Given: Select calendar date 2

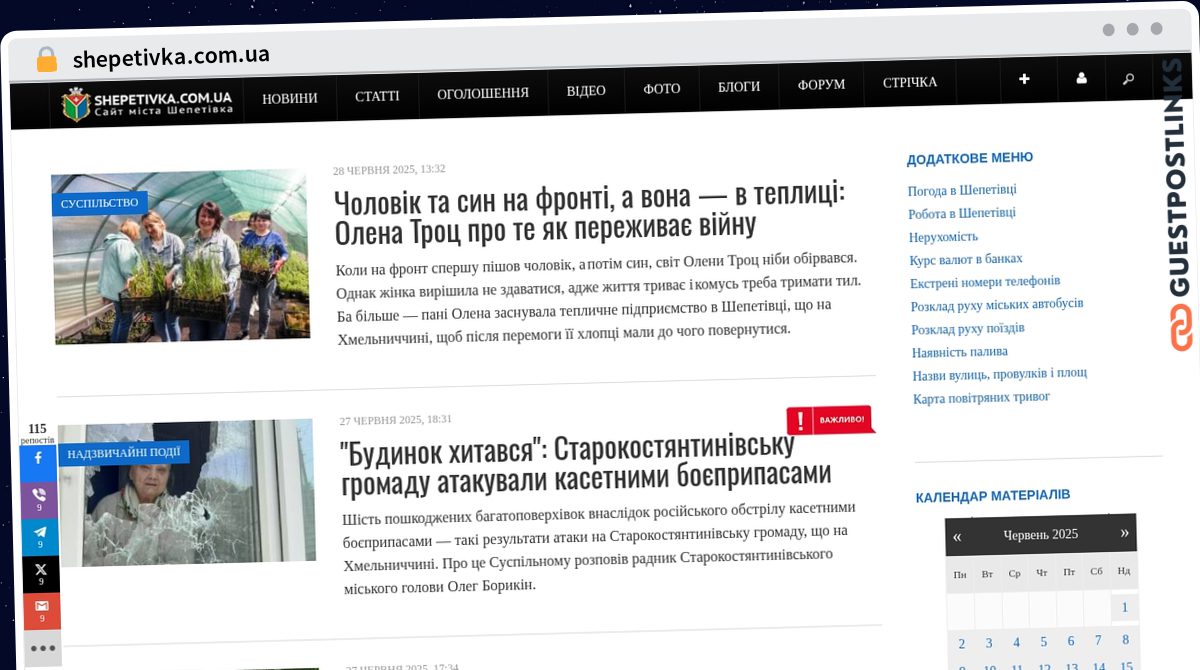Looking at the screenshot, I should (x=962, y=644).
